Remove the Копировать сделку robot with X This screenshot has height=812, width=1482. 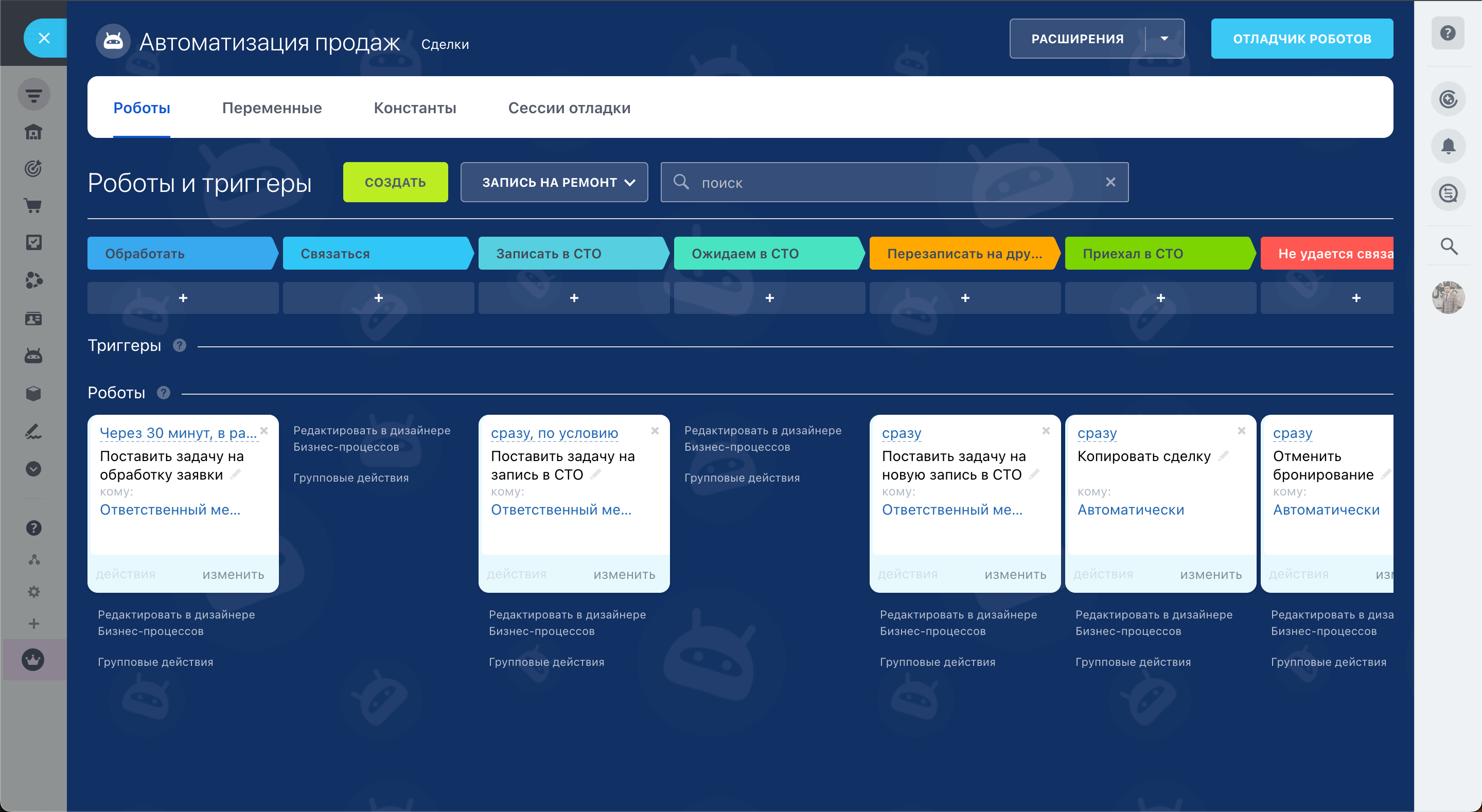(x=1241, y=431)
